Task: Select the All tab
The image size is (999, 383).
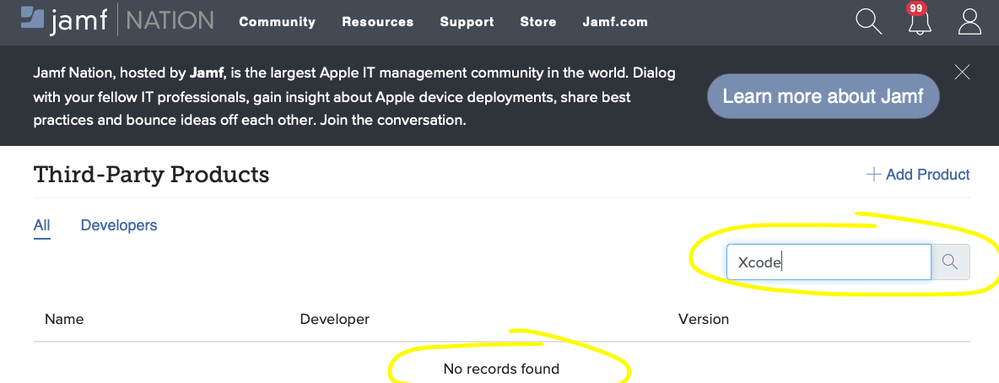Action: coord(42,226)
